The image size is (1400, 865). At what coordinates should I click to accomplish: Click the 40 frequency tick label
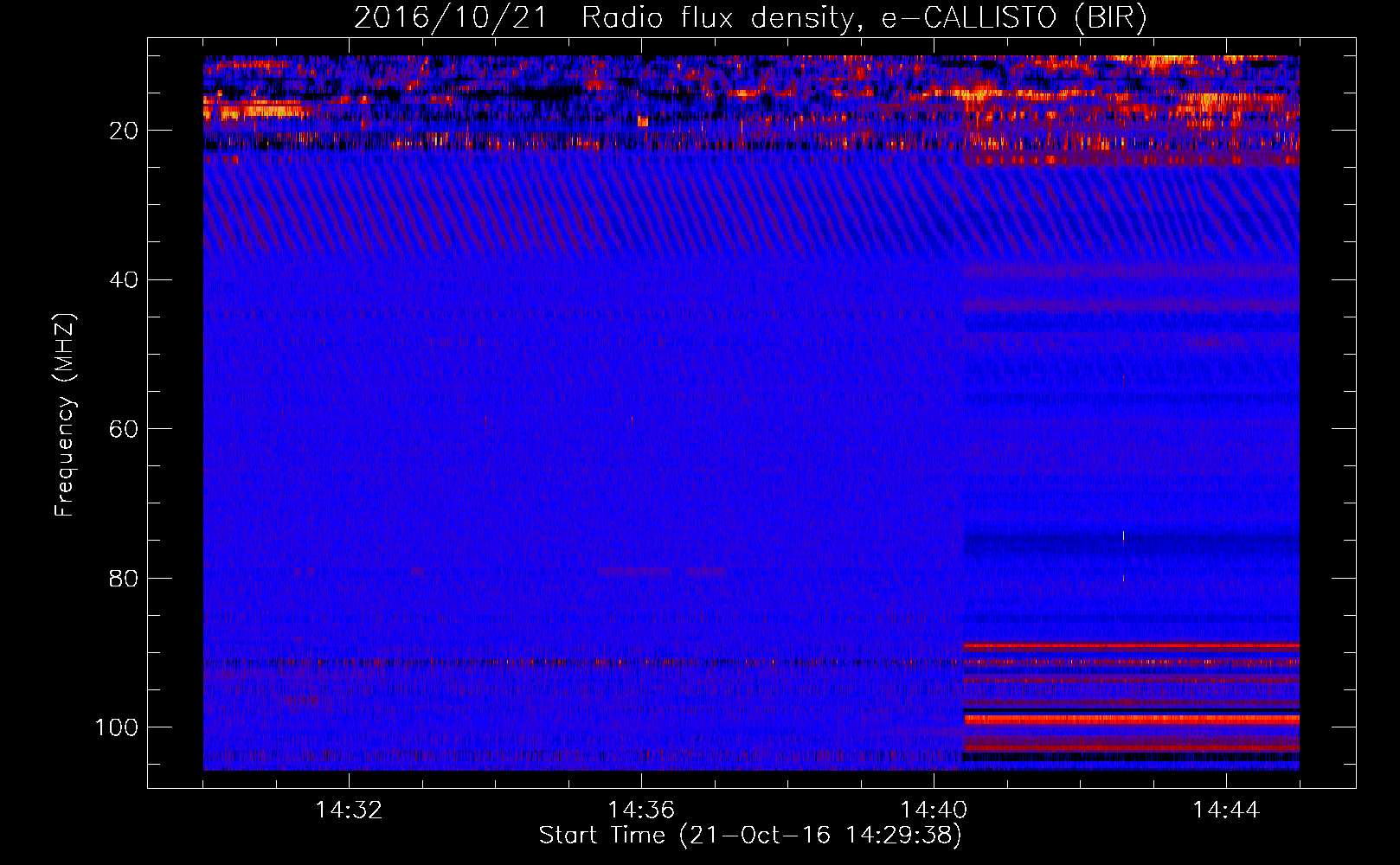(x=124, y=280)
